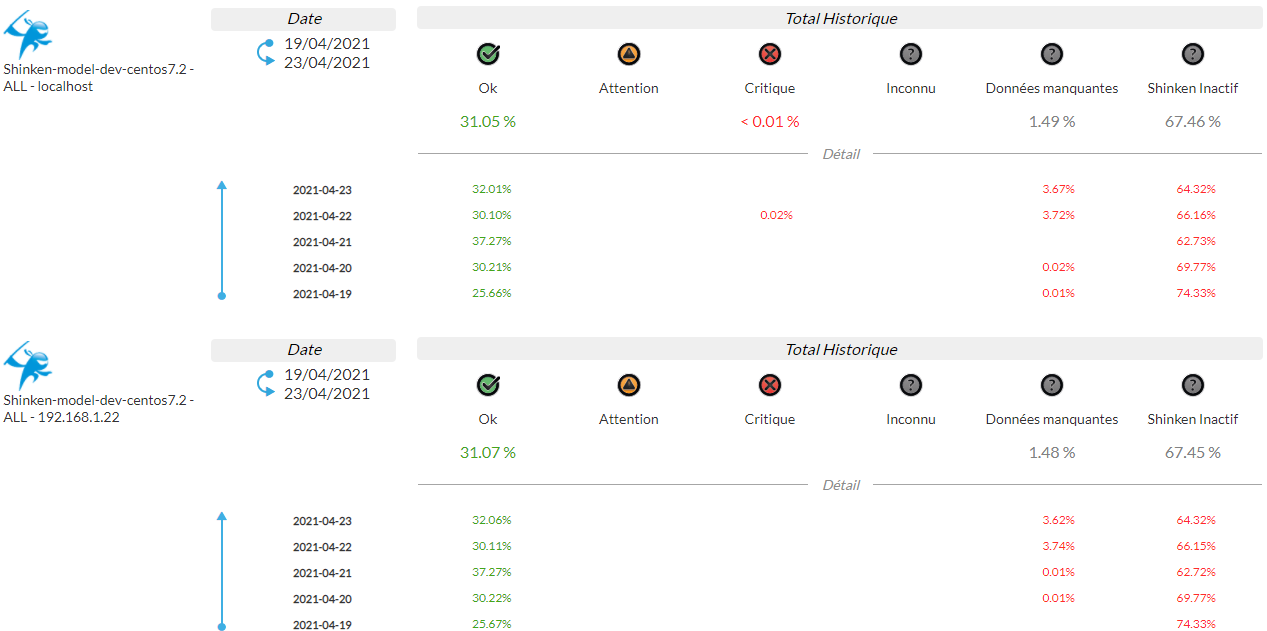
Task: Click the Détail divider label for 192.168.1.22
Action: click(841, 485)
